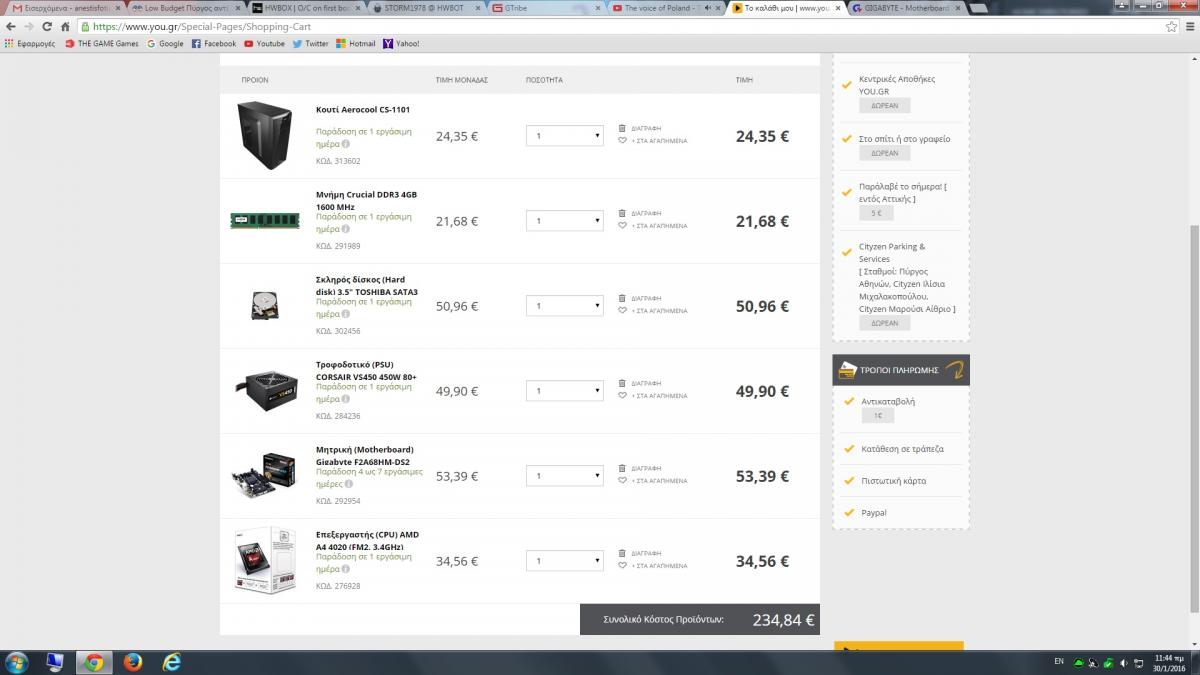Open the Hotmail bookmark
Image resolution: width=1200 pixels, height=675 pixels.
point(356,44)
